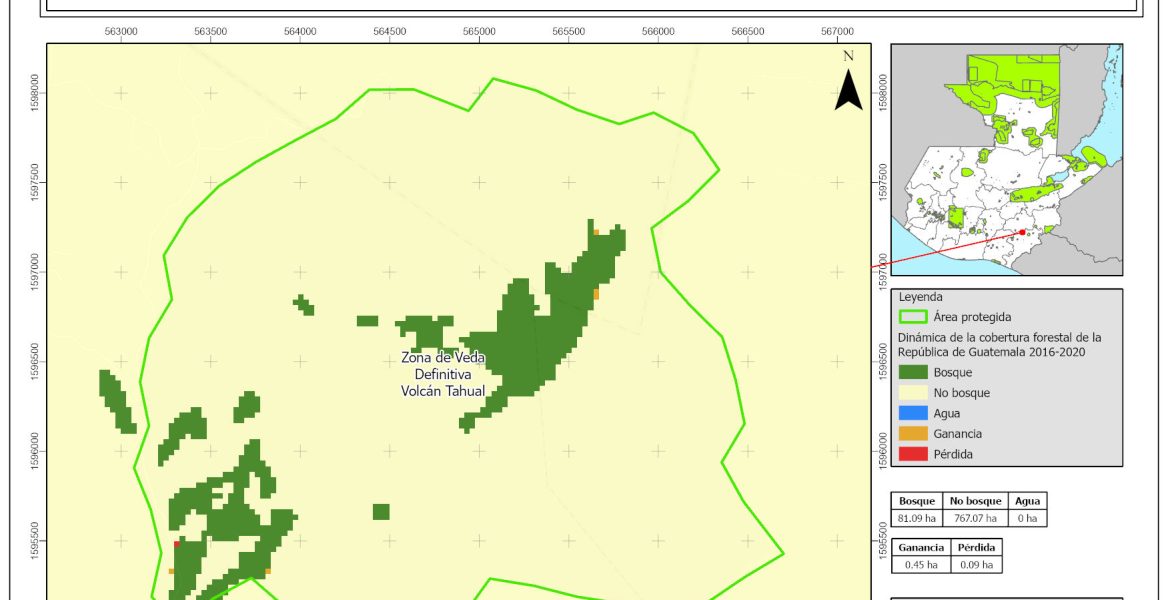Open the Guatemala inset overview map

click(x=1006, y=158)
